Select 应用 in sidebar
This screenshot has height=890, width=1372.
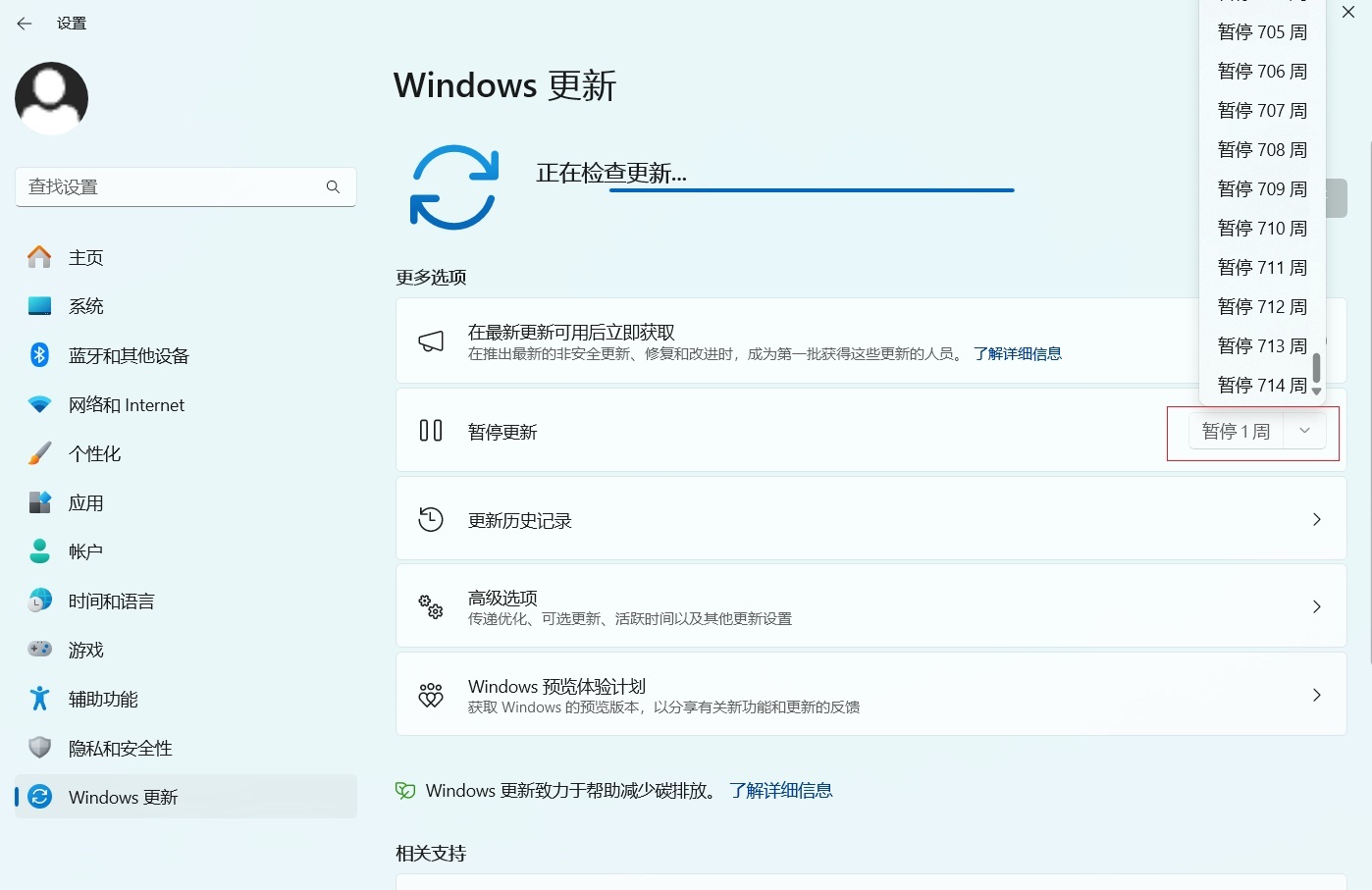point(185,502)
